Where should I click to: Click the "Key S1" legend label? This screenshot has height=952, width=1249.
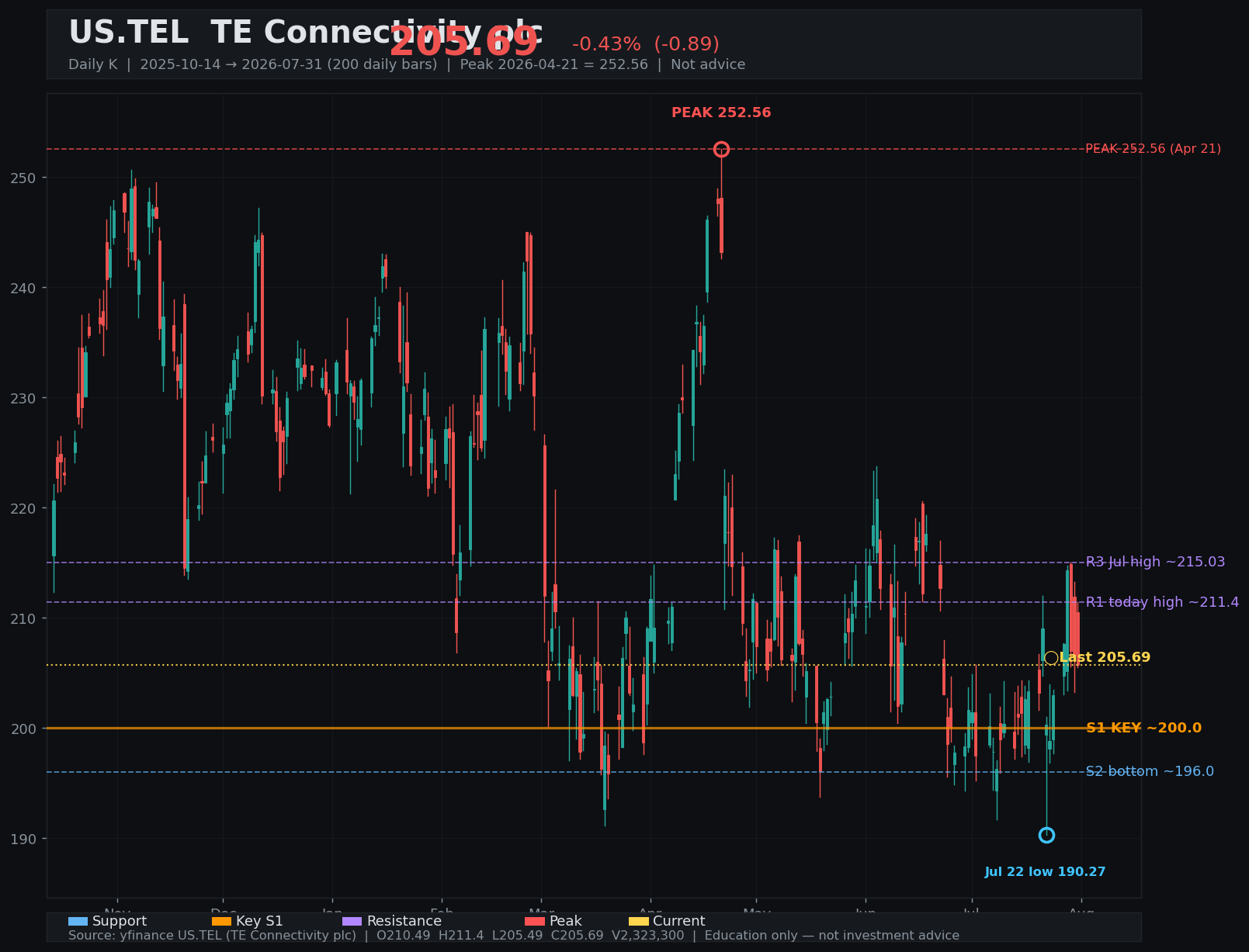(x=259, y=921)
